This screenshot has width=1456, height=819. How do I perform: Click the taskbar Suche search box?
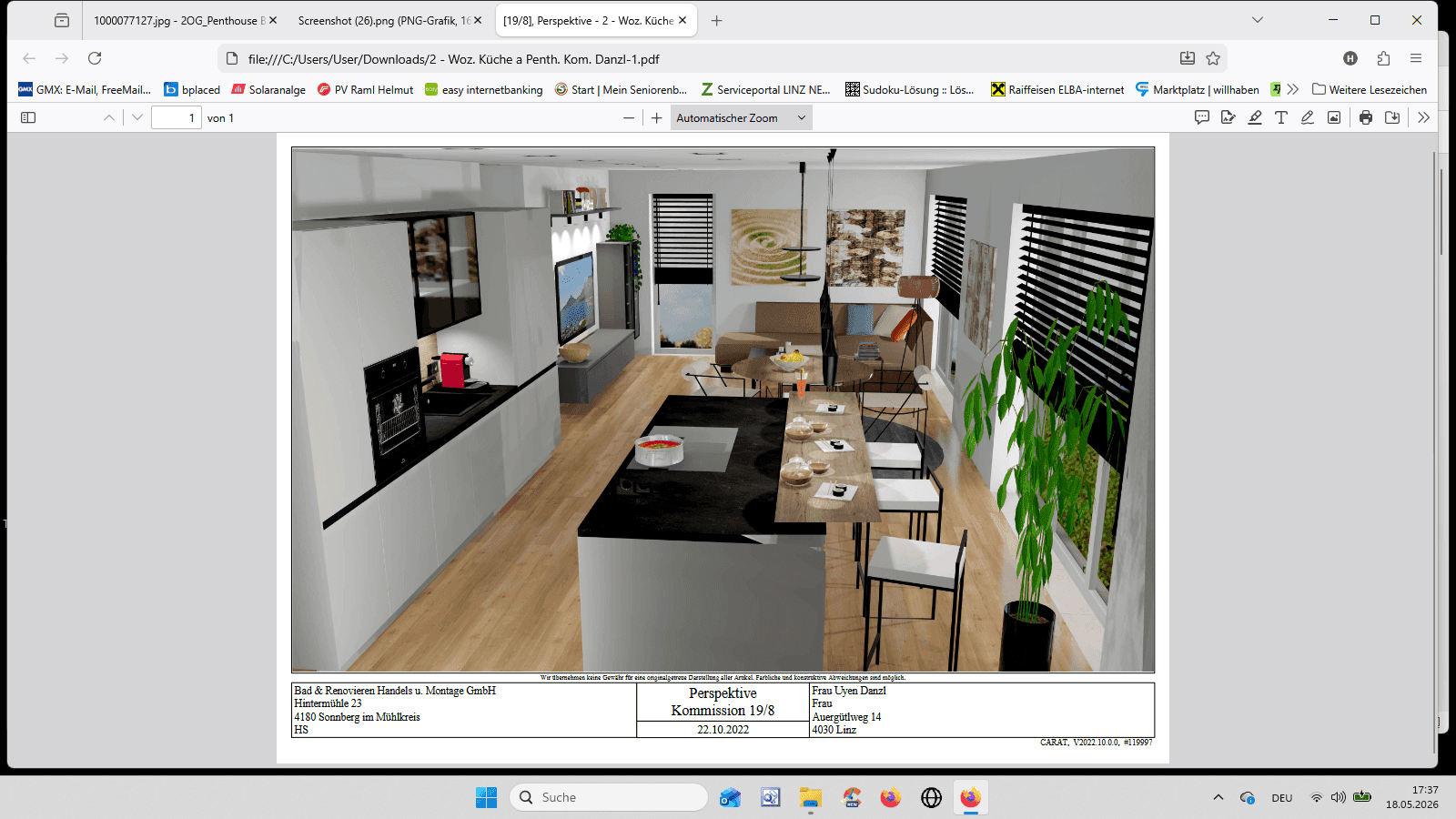609,797
